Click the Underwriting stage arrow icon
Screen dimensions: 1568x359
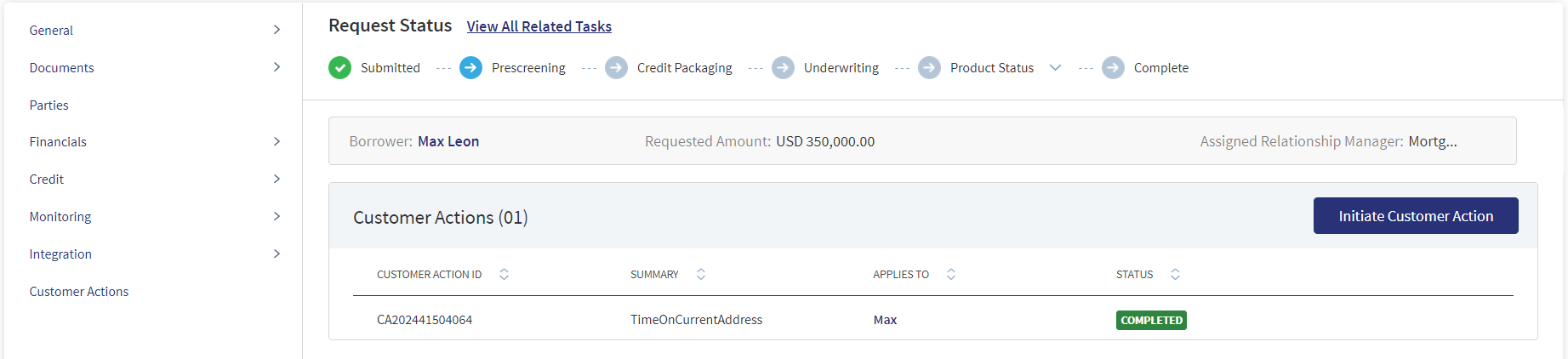783,67
